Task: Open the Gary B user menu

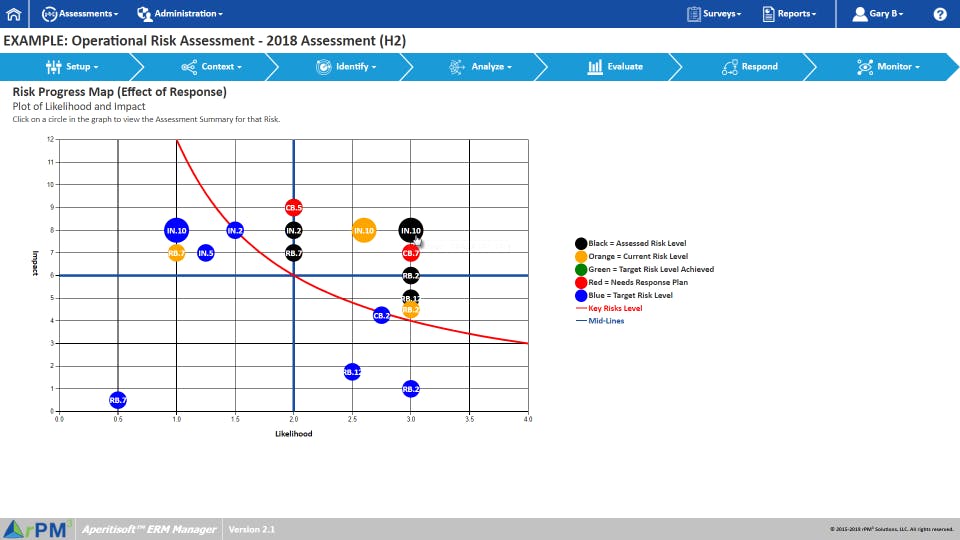Action: [878, 13]
